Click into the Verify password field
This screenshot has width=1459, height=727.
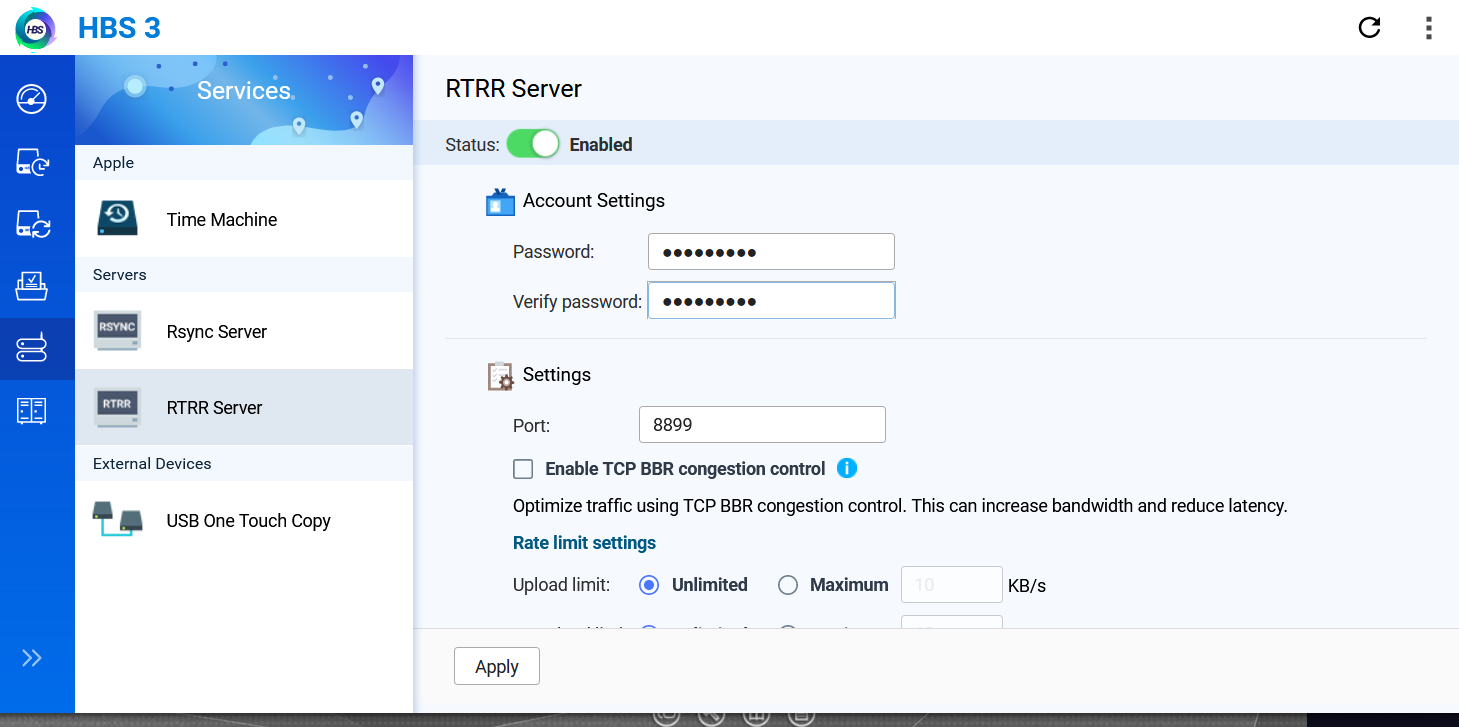[771, 300]
